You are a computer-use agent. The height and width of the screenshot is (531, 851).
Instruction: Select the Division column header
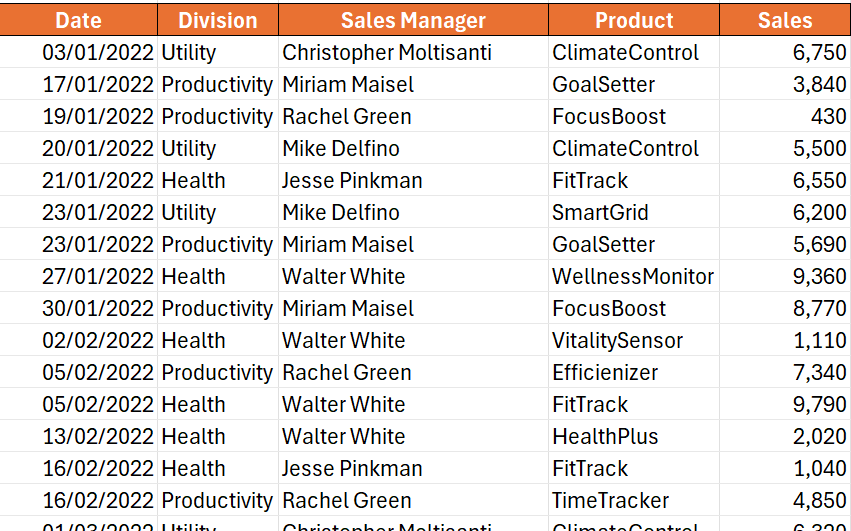217,20
